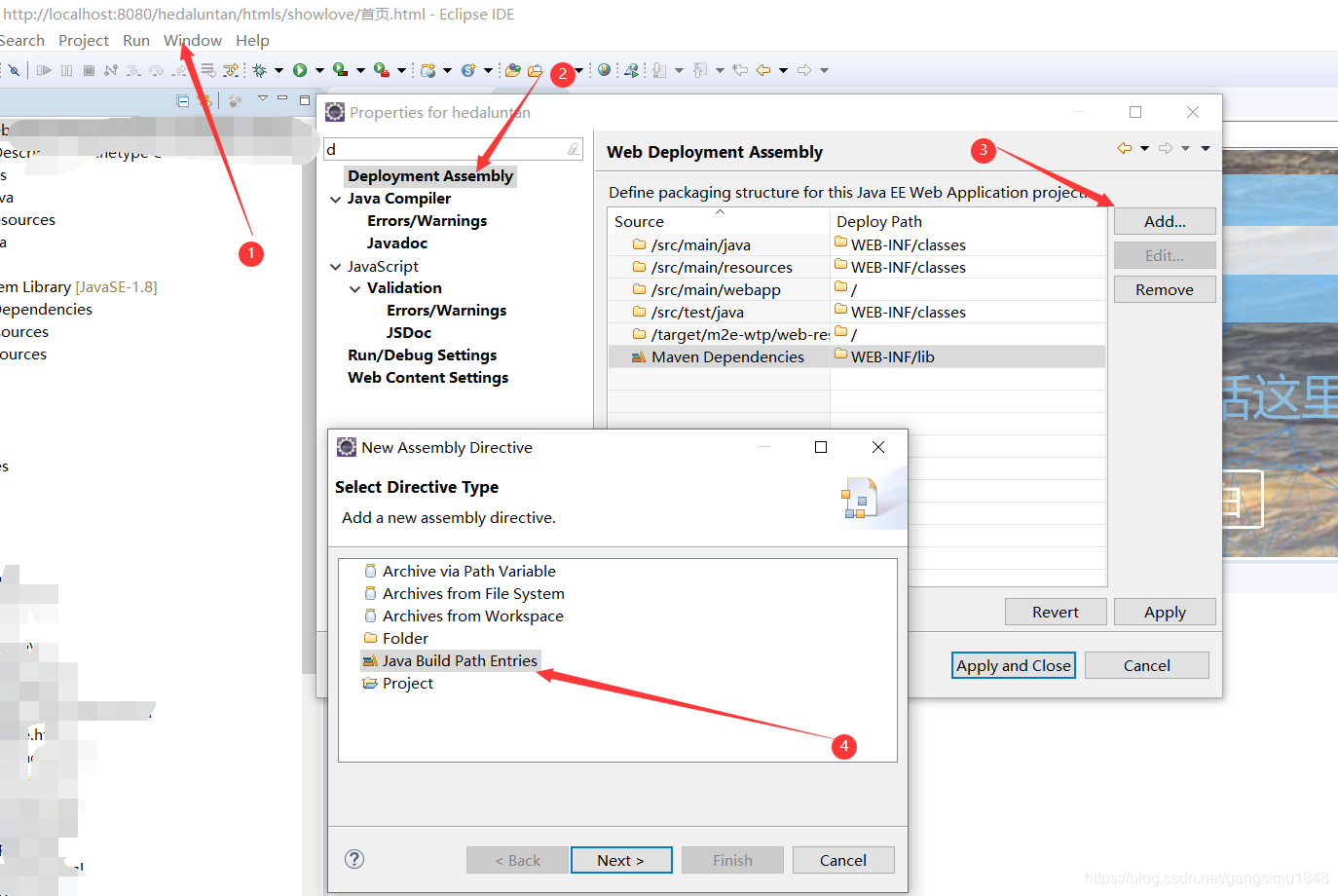Click the Add... button
This screenshot has width=1338, height=896.
(1165, 221)
